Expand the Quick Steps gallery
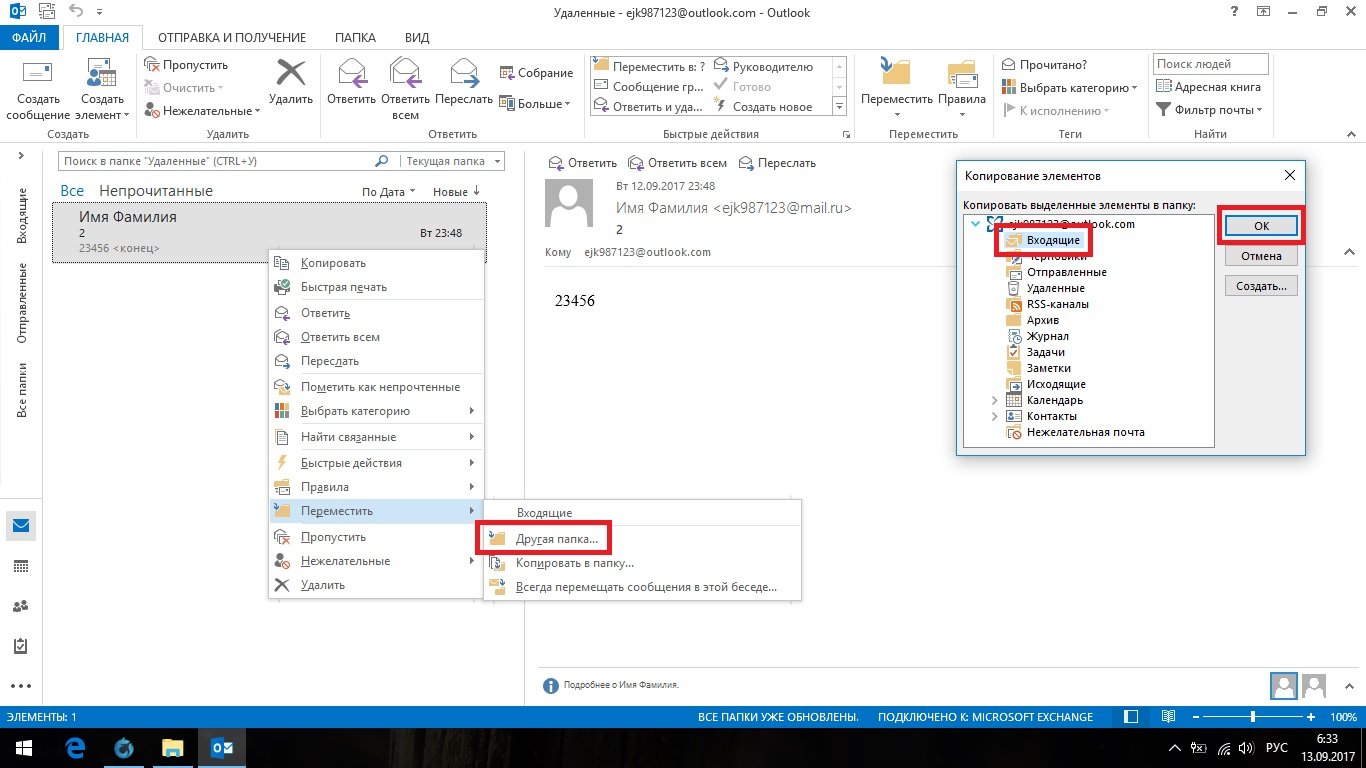The width and height of the screenshot is (1366, 768). tap(840, 107)
